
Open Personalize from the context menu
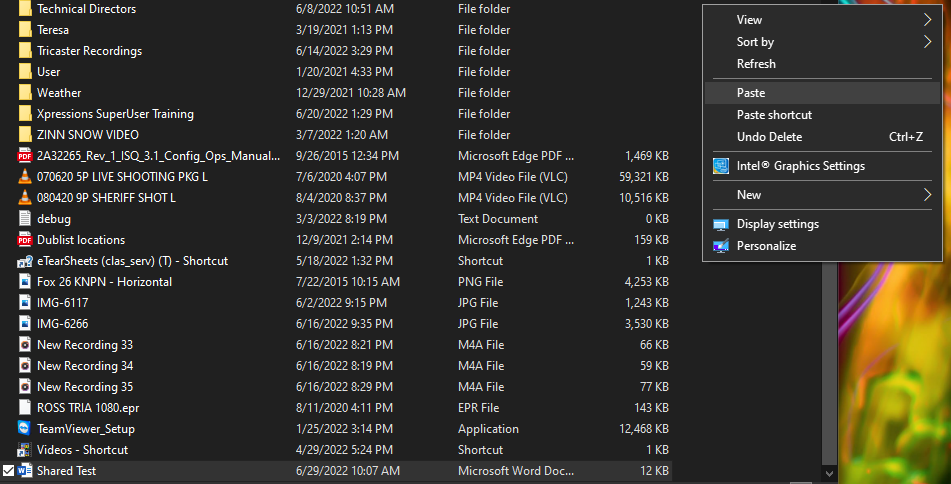822,246
